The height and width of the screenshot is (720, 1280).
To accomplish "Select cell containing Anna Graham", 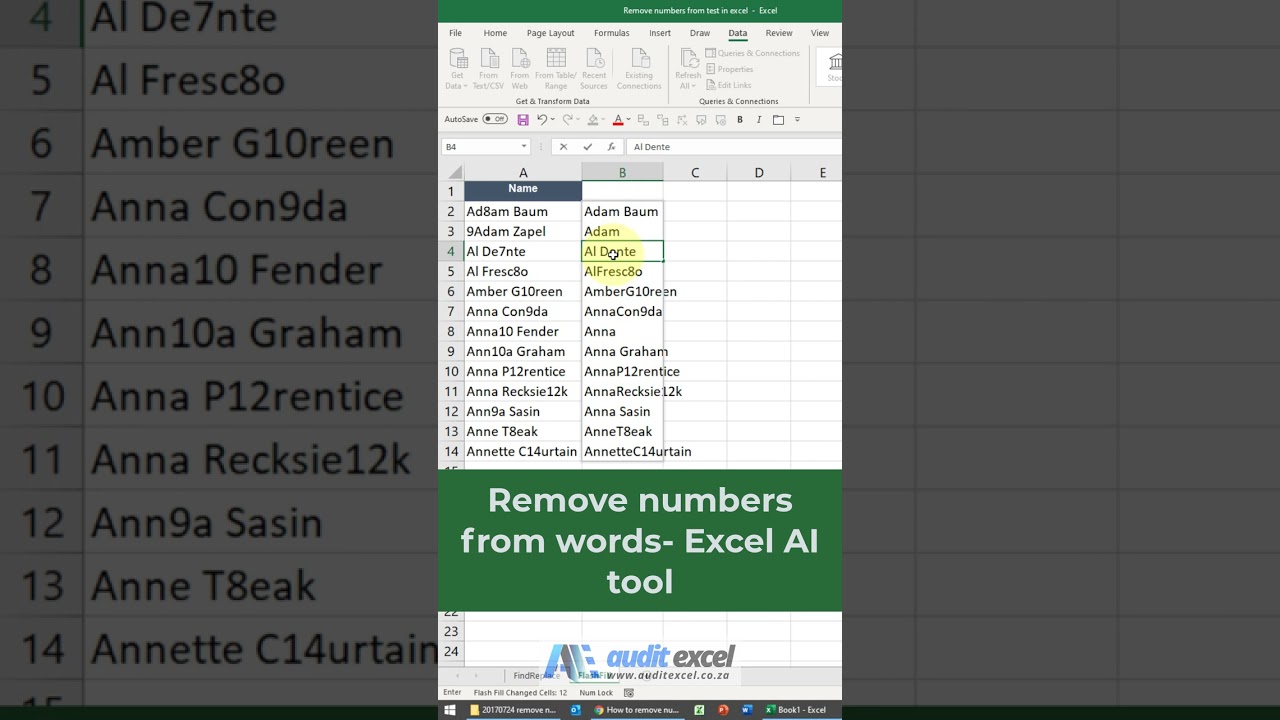I will (622, 351).
